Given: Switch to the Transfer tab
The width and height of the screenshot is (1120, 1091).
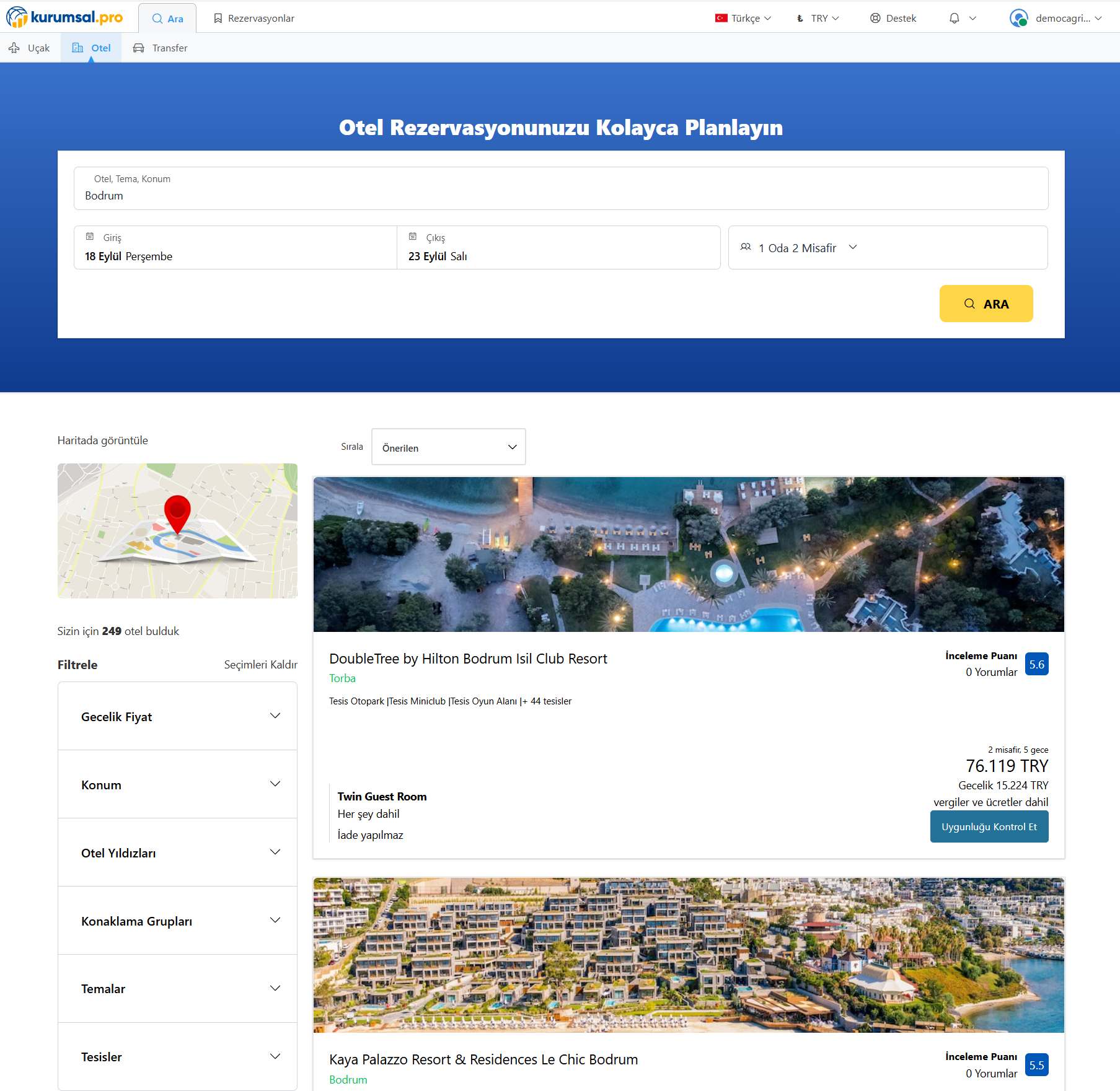Looking at the screenshot, I should tap(160, 48).
